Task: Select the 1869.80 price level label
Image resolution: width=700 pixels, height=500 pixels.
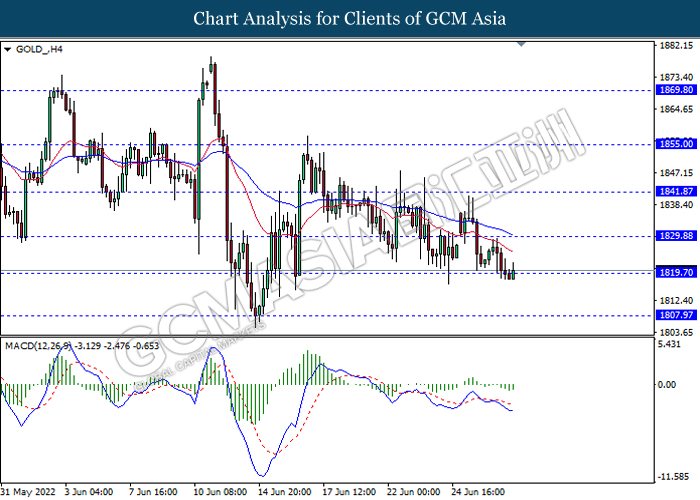Action: coord(676,90)
